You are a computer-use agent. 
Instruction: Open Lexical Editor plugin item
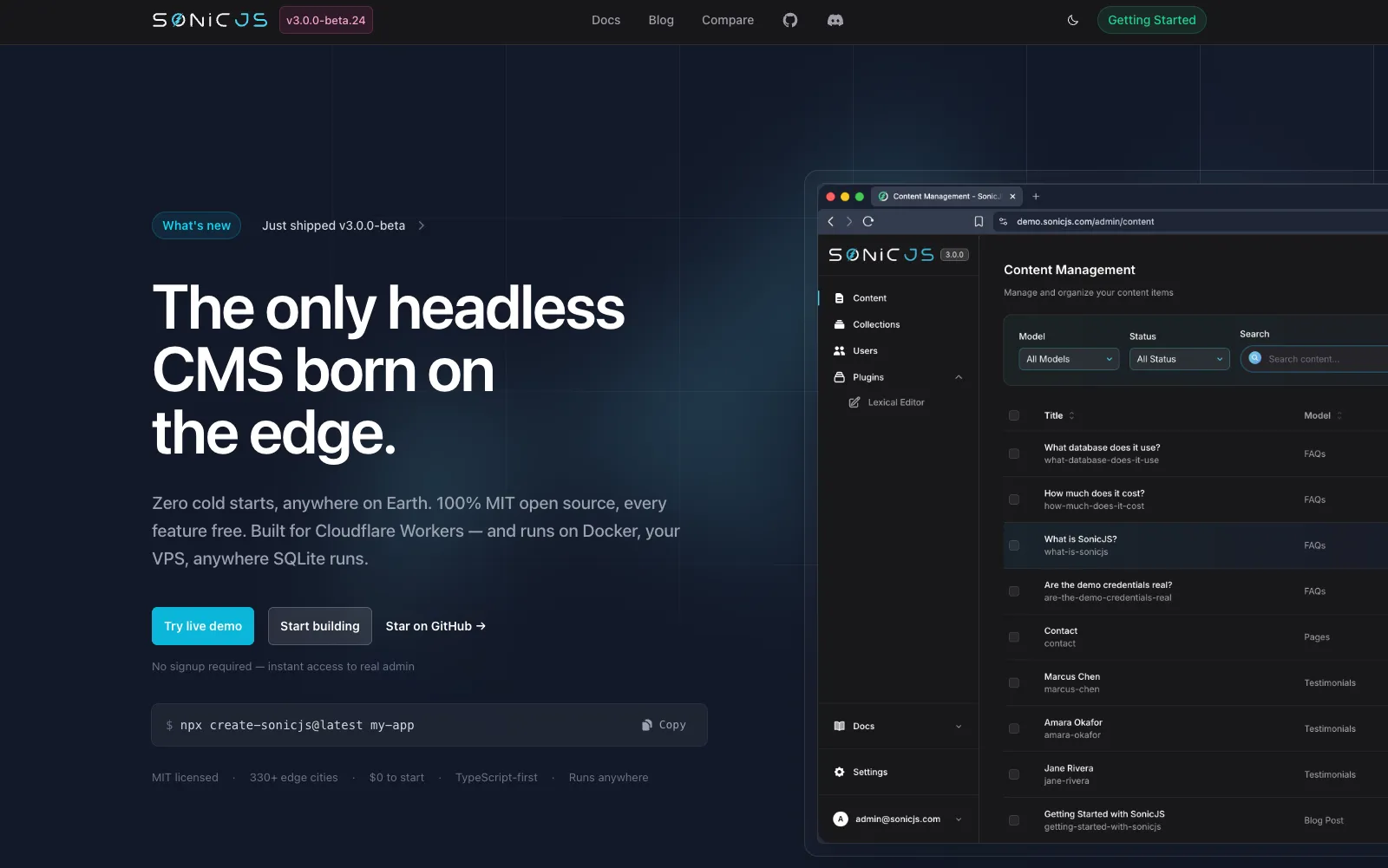[x=896, y=402]
